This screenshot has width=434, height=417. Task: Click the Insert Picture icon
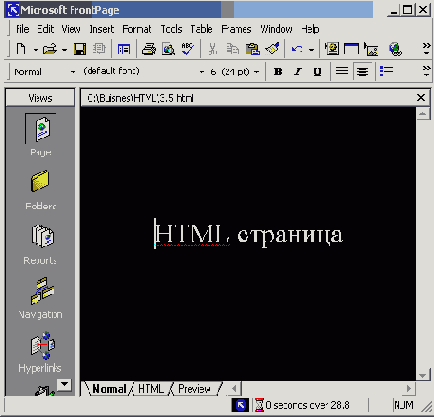[371, 49]
